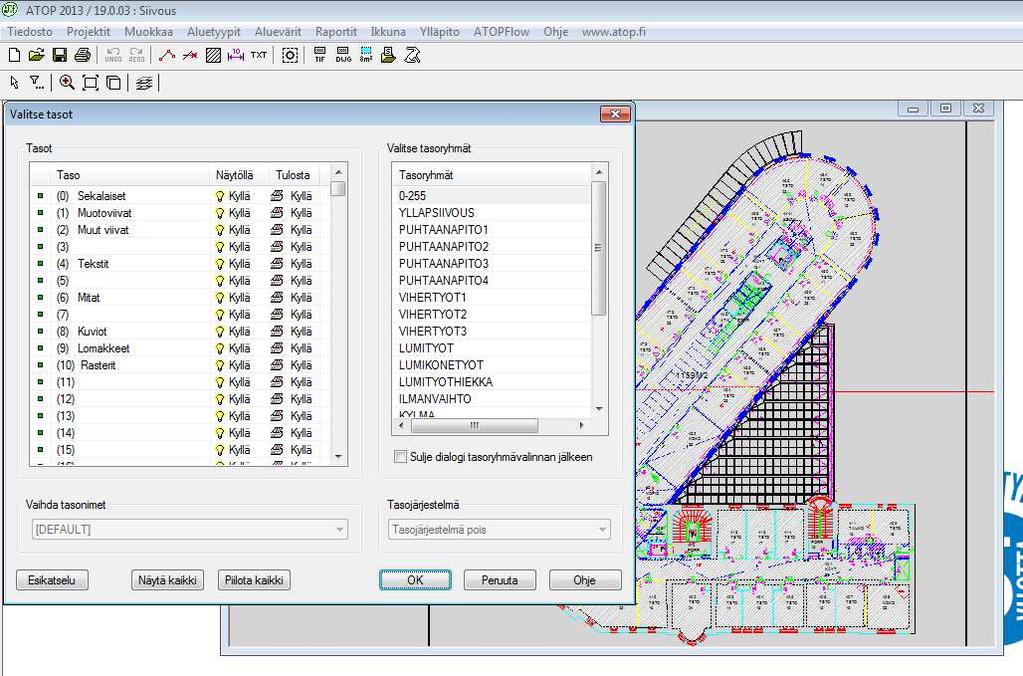Viewport: 1023px width, 676px height.
Task: Click the Piilota kaikki button
Action: click(x=254, y=580)
